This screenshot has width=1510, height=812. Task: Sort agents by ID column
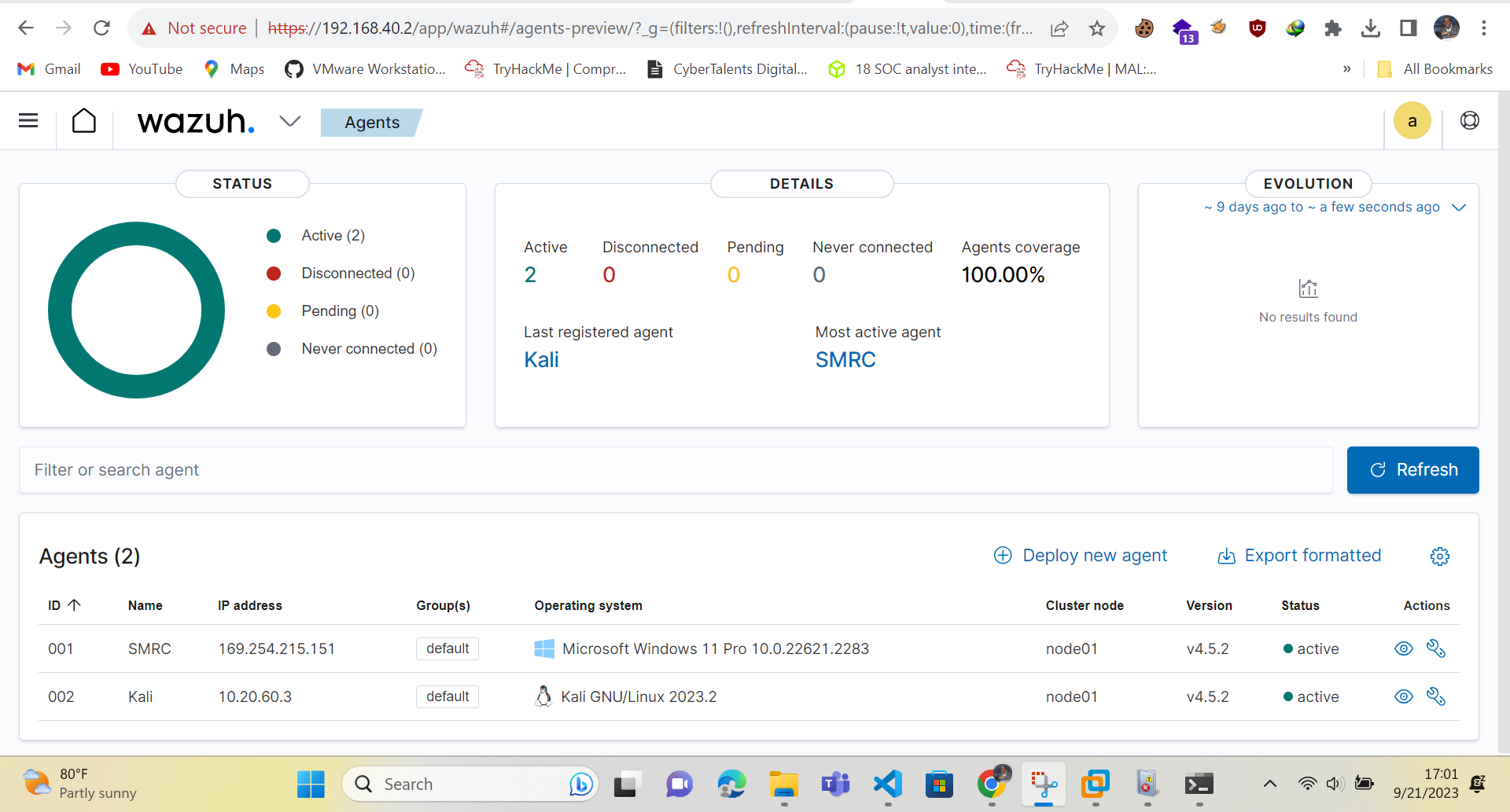coord(64,605)
